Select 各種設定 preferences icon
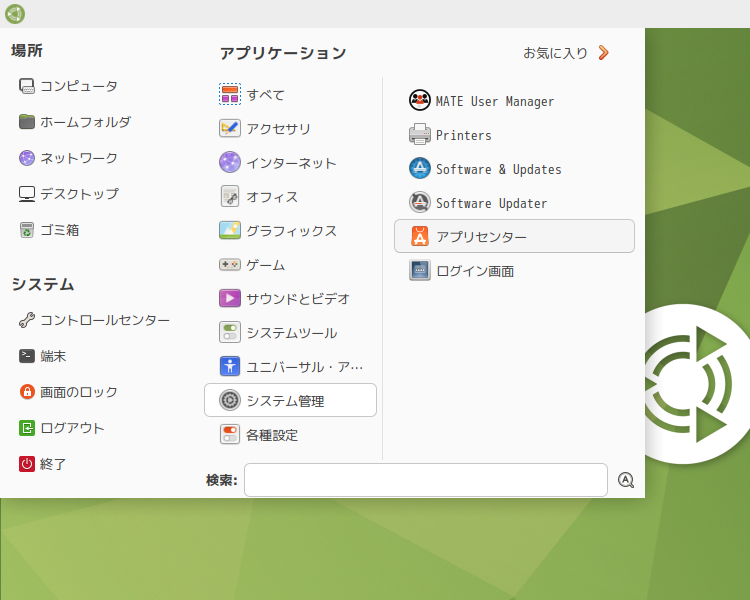Viewport: 750px width, 600px height. pyautogui.click(x=230, y=434)
